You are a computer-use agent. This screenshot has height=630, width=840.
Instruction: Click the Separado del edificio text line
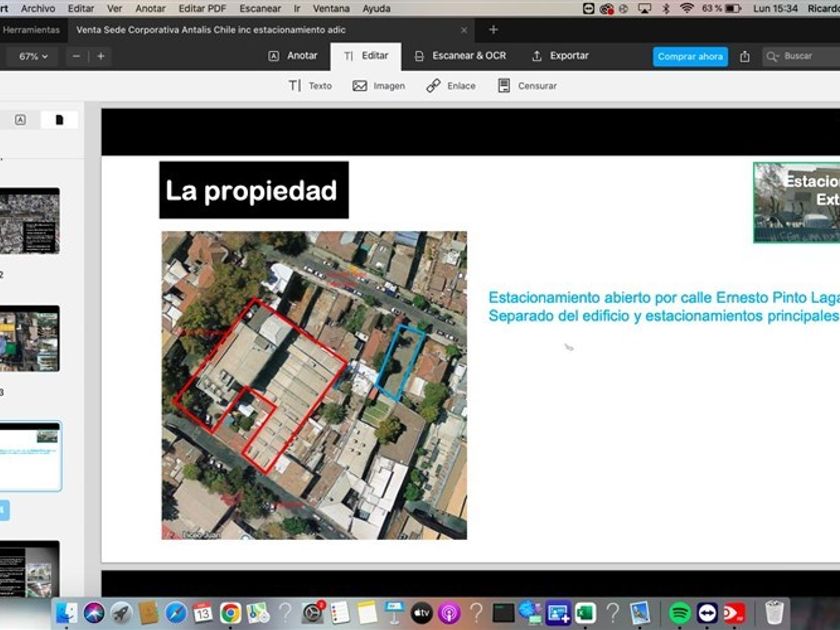click(664, 316)
